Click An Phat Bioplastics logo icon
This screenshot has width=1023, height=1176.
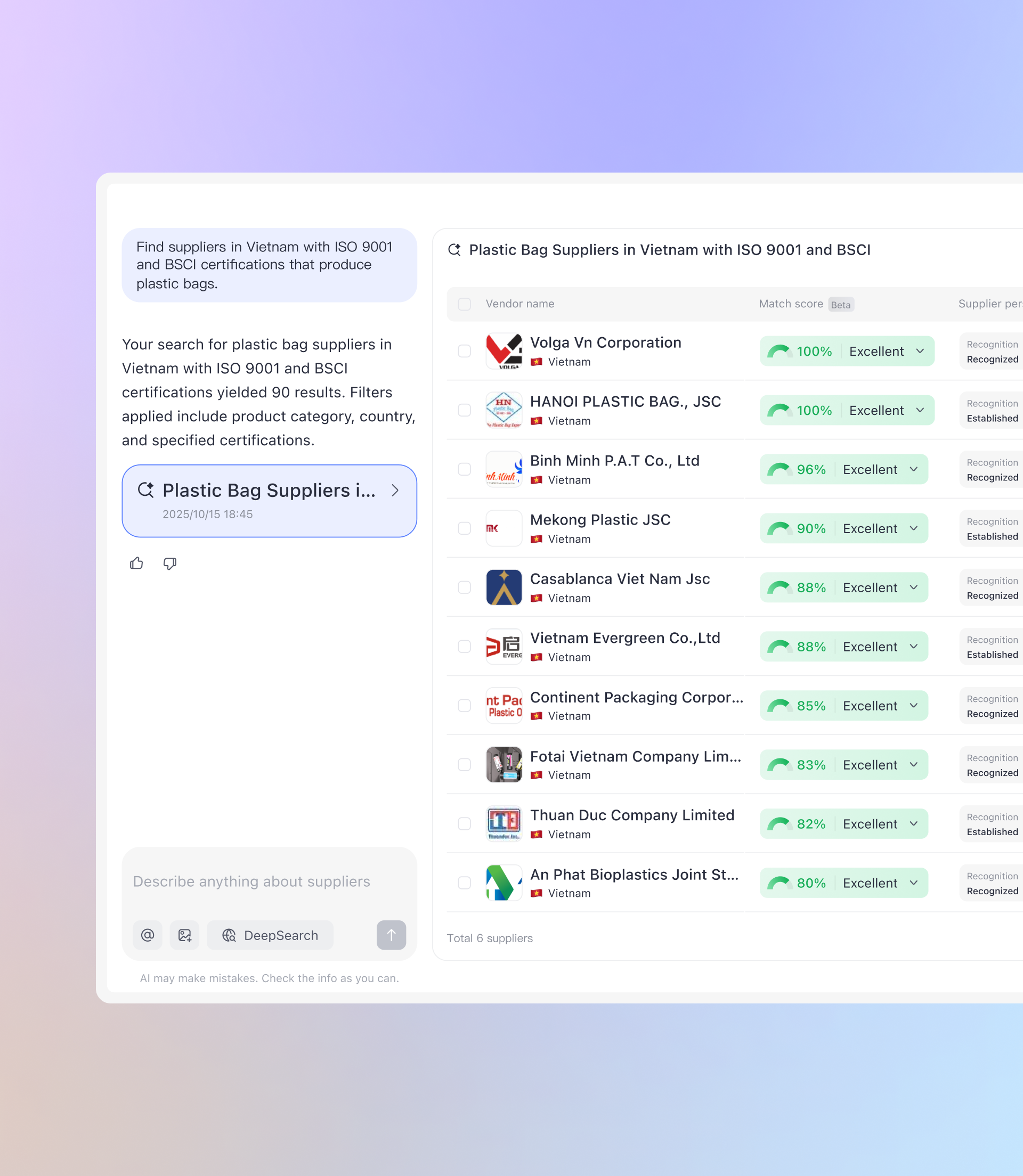(504, 882)
